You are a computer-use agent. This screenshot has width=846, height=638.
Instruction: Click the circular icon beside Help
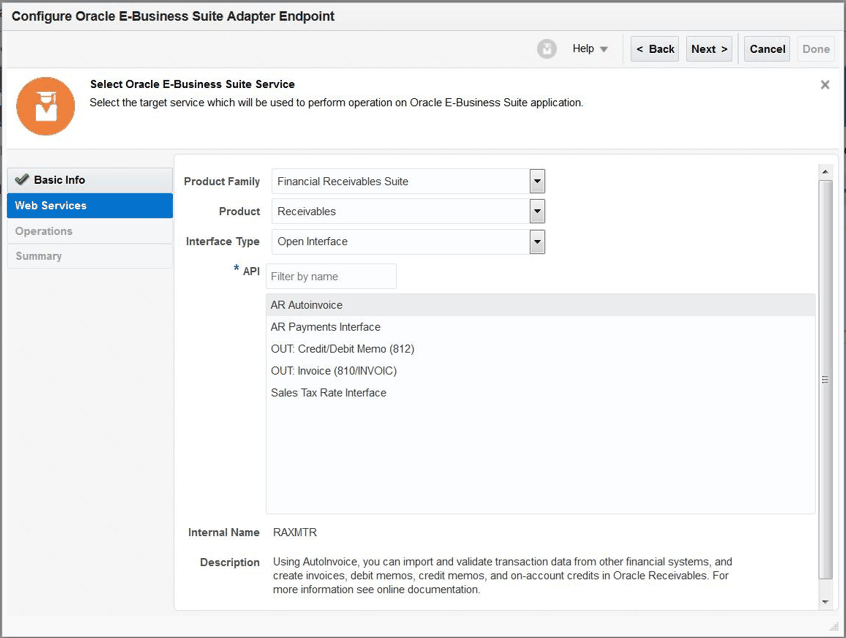[547, 49]
